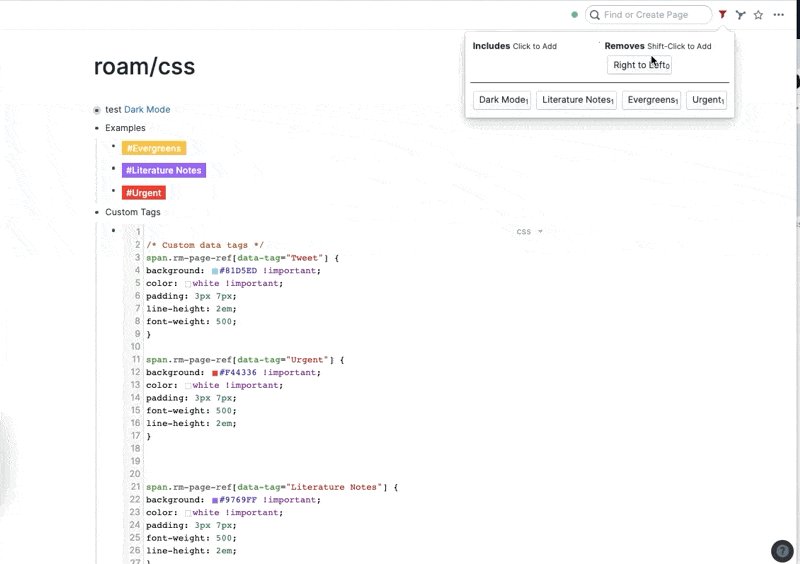Click the #81D5ED color swatch

pyautogui.click(x=215, y=271)
